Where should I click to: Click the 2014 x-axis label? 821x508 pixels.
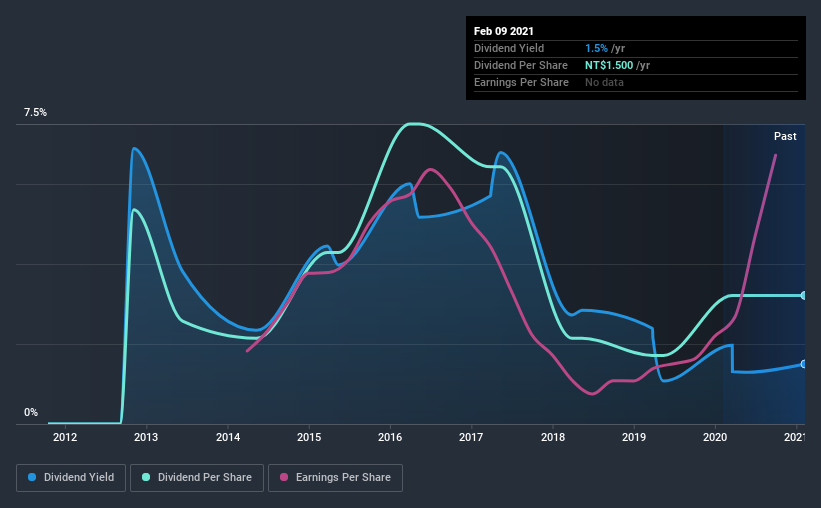[x=228, y=437]
